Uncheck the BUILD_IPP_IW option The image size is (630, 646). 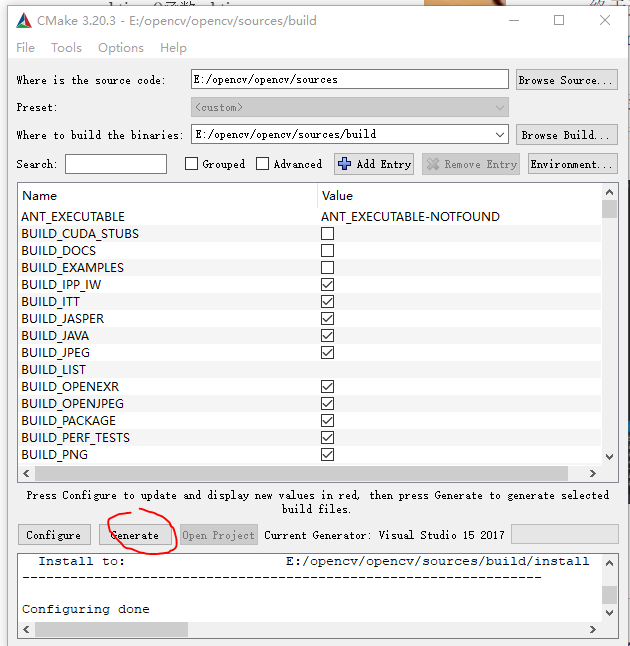(x=328, y=285)
